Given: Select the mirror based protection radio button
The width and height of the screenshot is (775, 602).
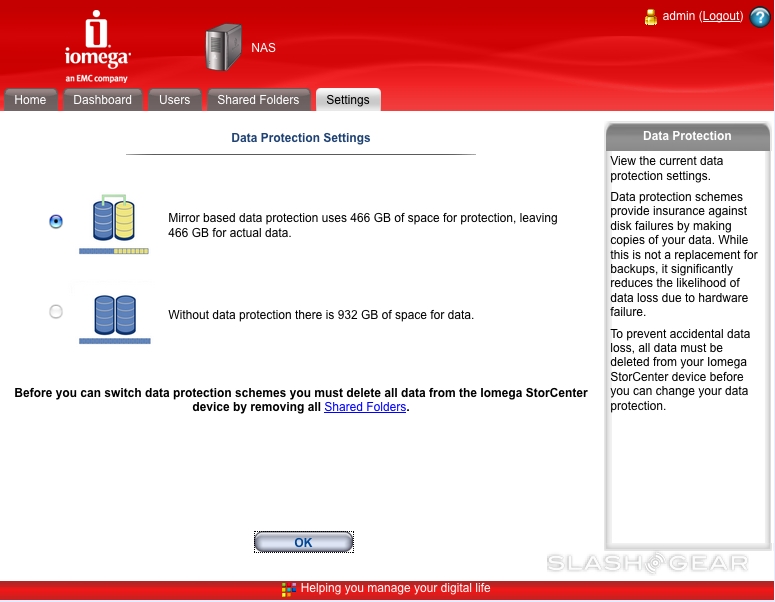Looking at the screenshot, I should [56, 222].
